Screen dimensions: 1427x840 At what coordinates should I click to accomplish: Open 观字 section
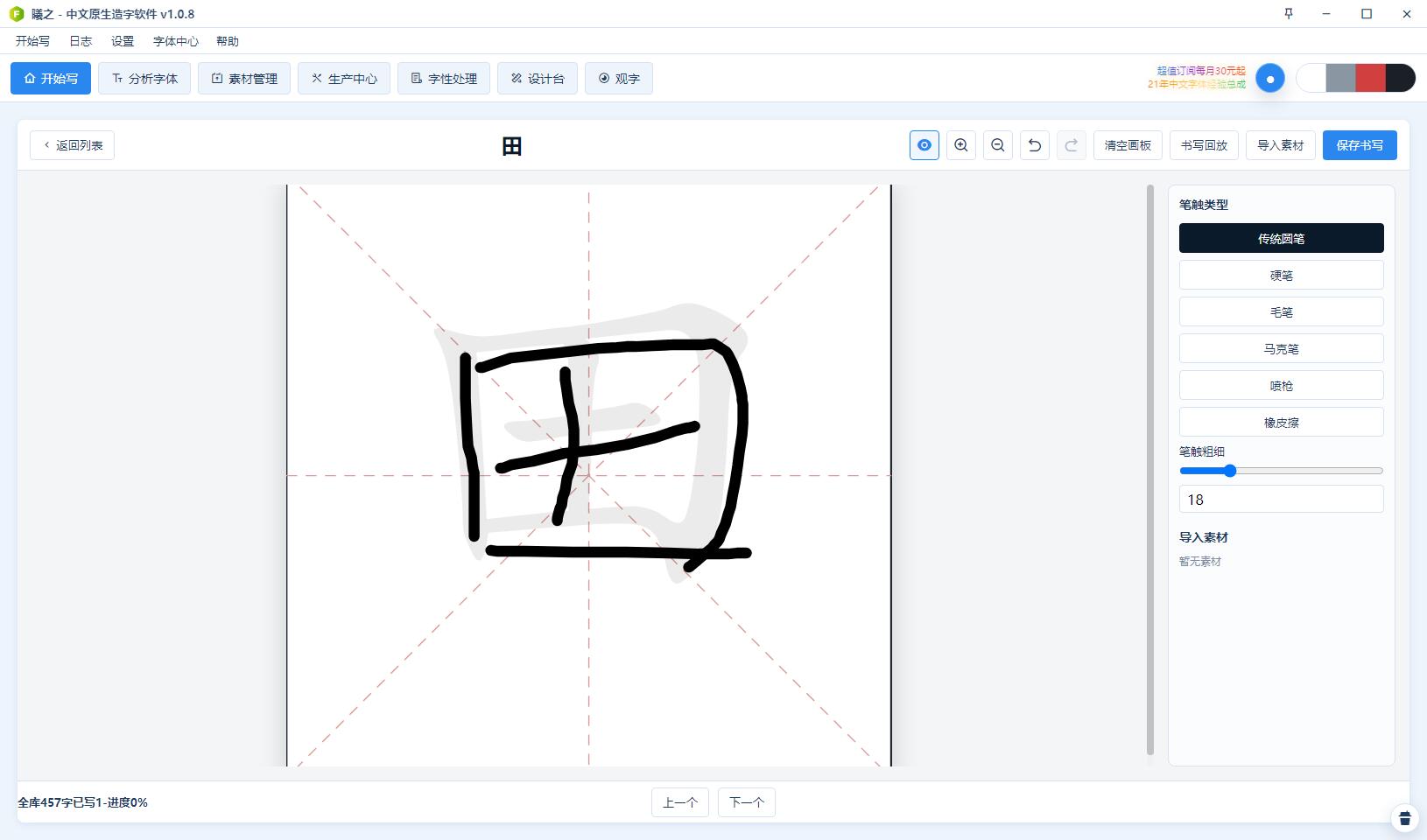(619, 78)
